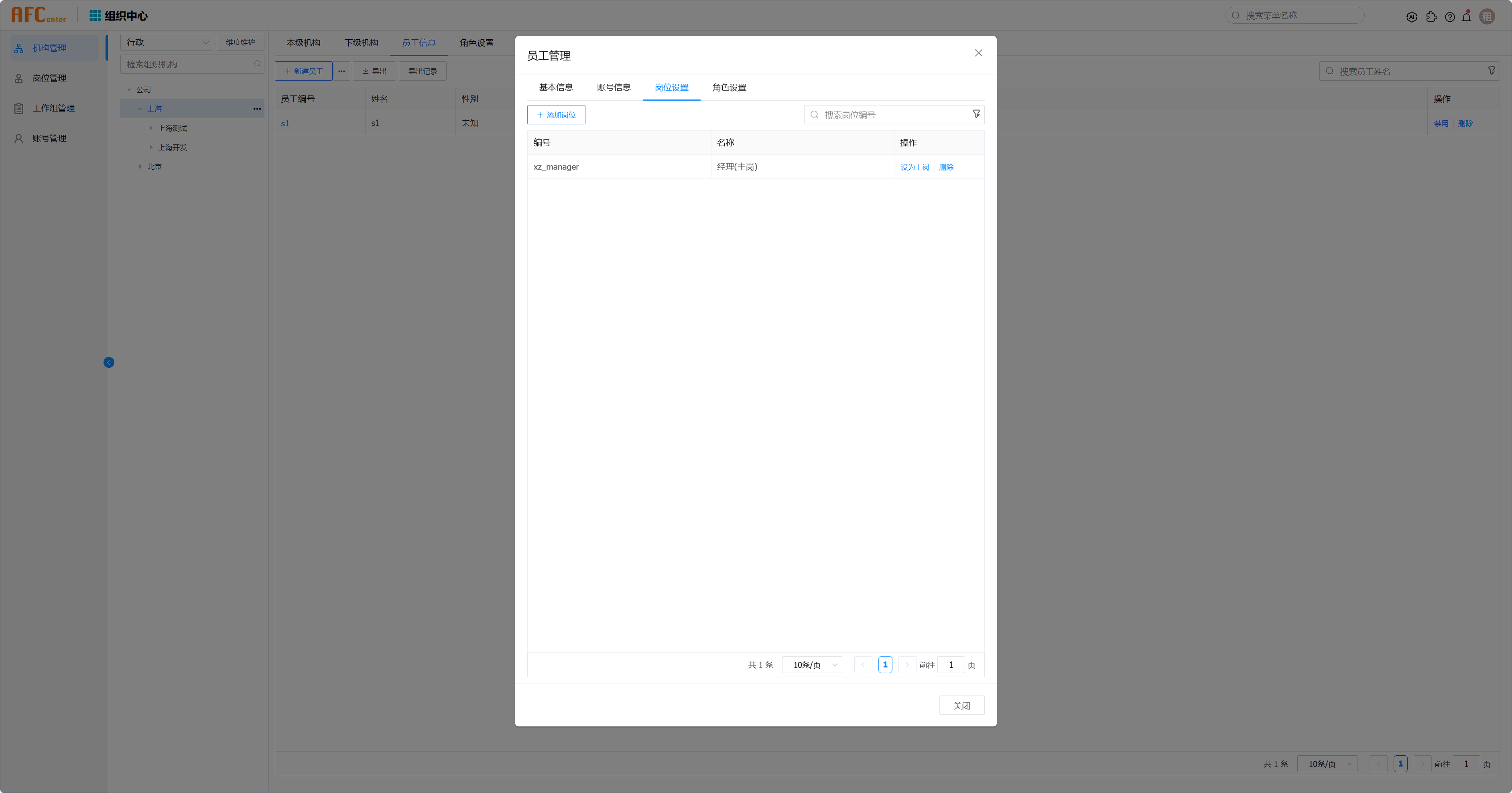The image size is (1512, 793).
Task: Click the 添加岗位 button
Action: 556,115
